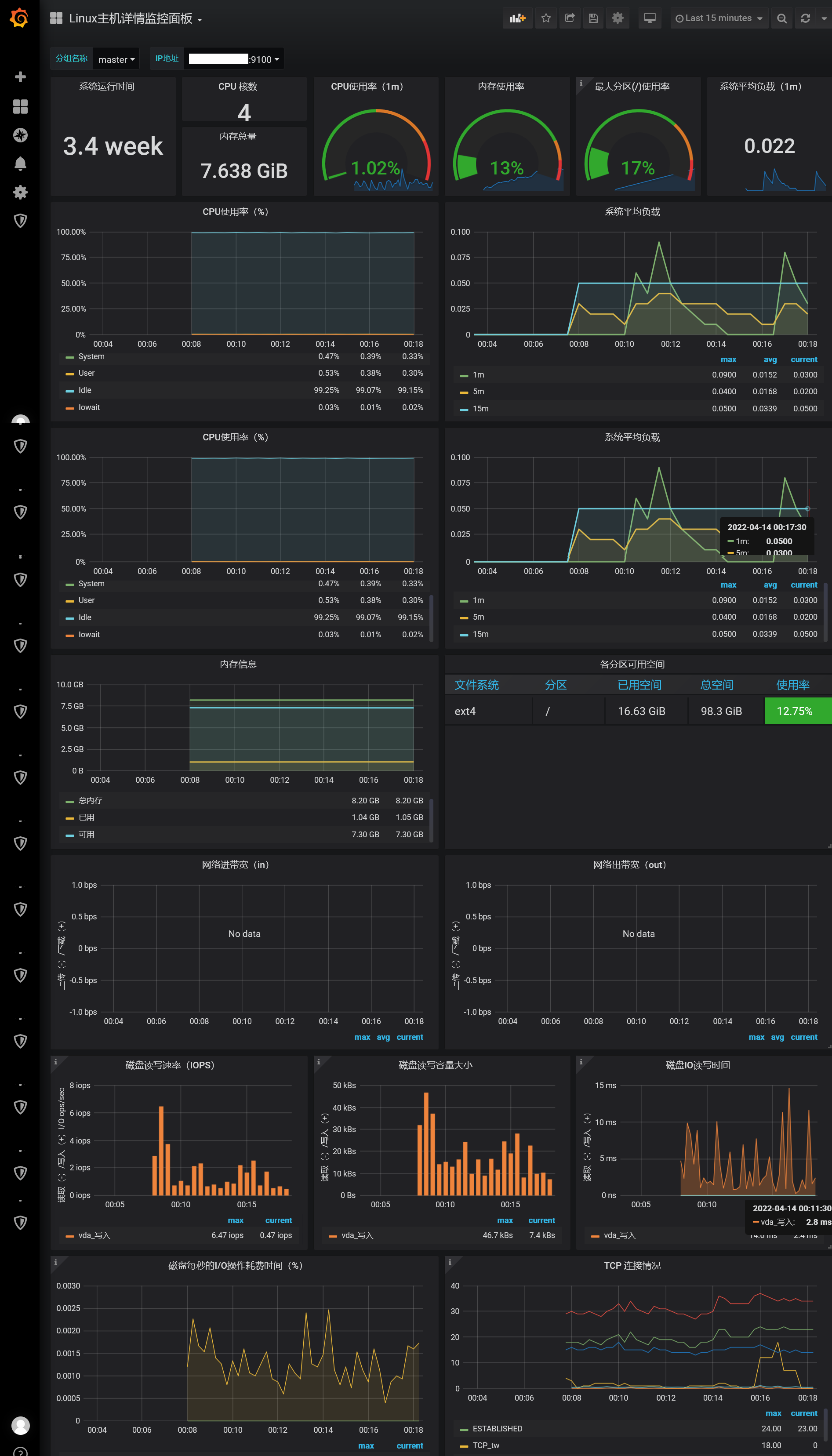Sort partitions by the 使用率 column
Screen dimensions: 832x1456
pos(793,685)
